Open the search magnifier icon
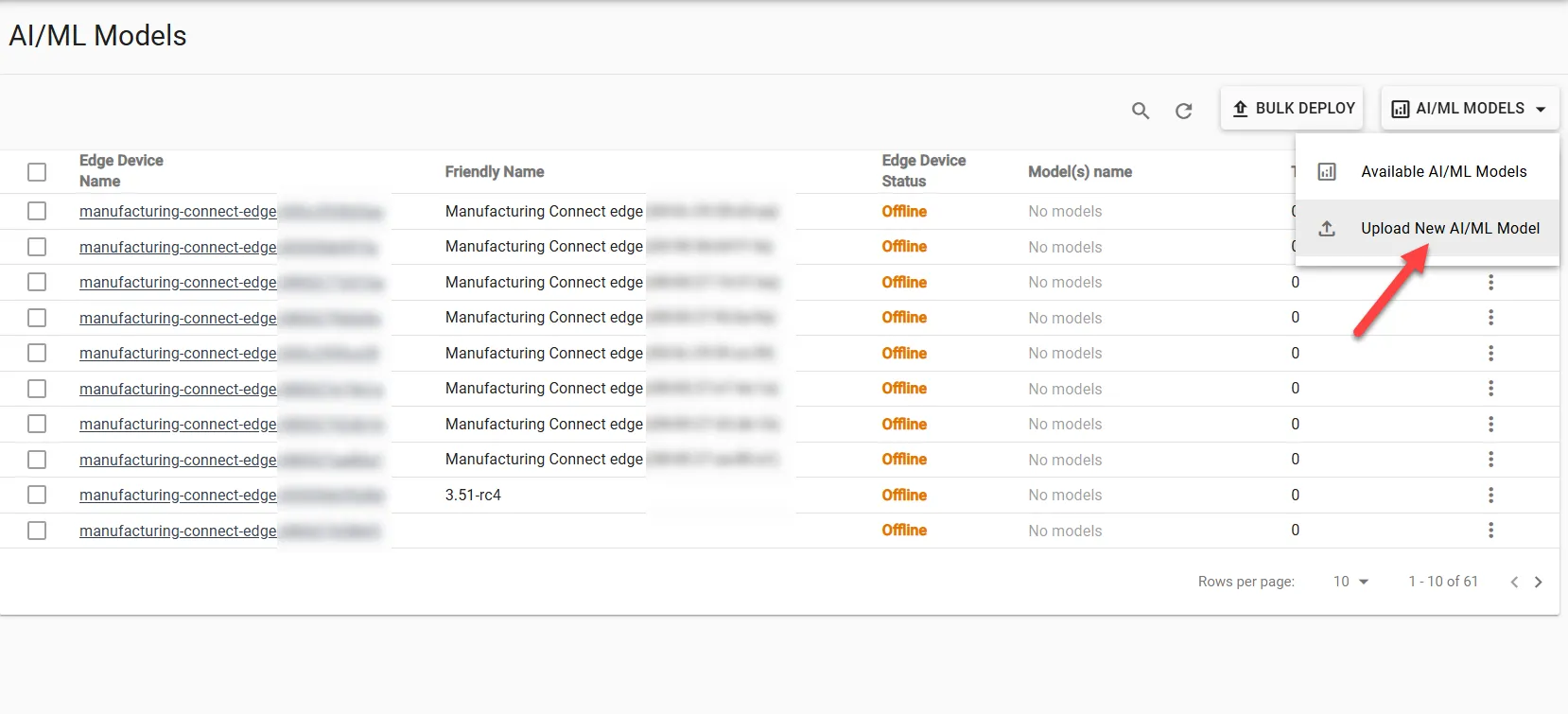Viewport: 1568px width, 714px height. coord(1141,111)
